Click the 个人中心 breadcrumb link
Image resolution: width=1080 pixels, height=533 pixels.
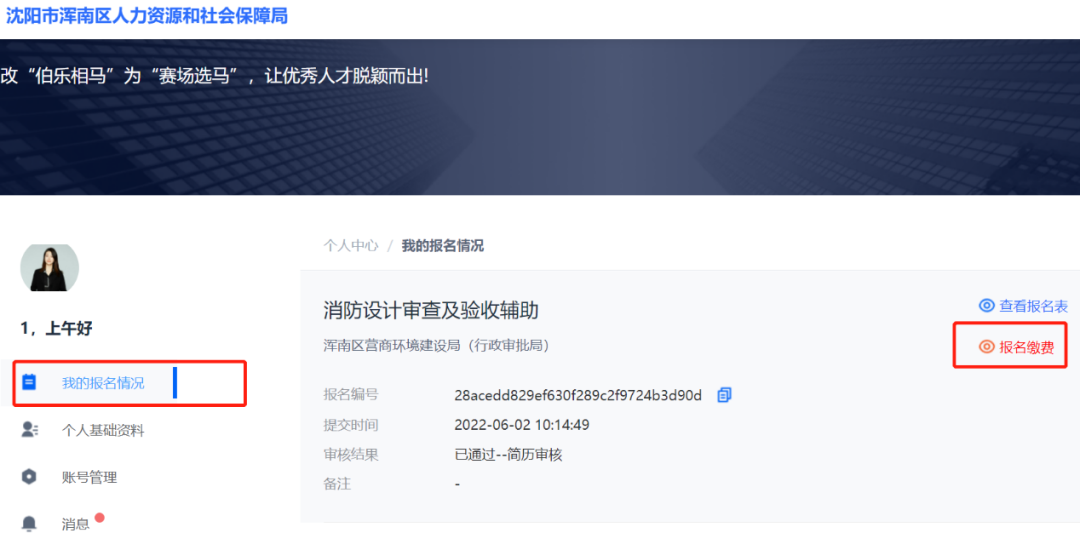point(351,245)
